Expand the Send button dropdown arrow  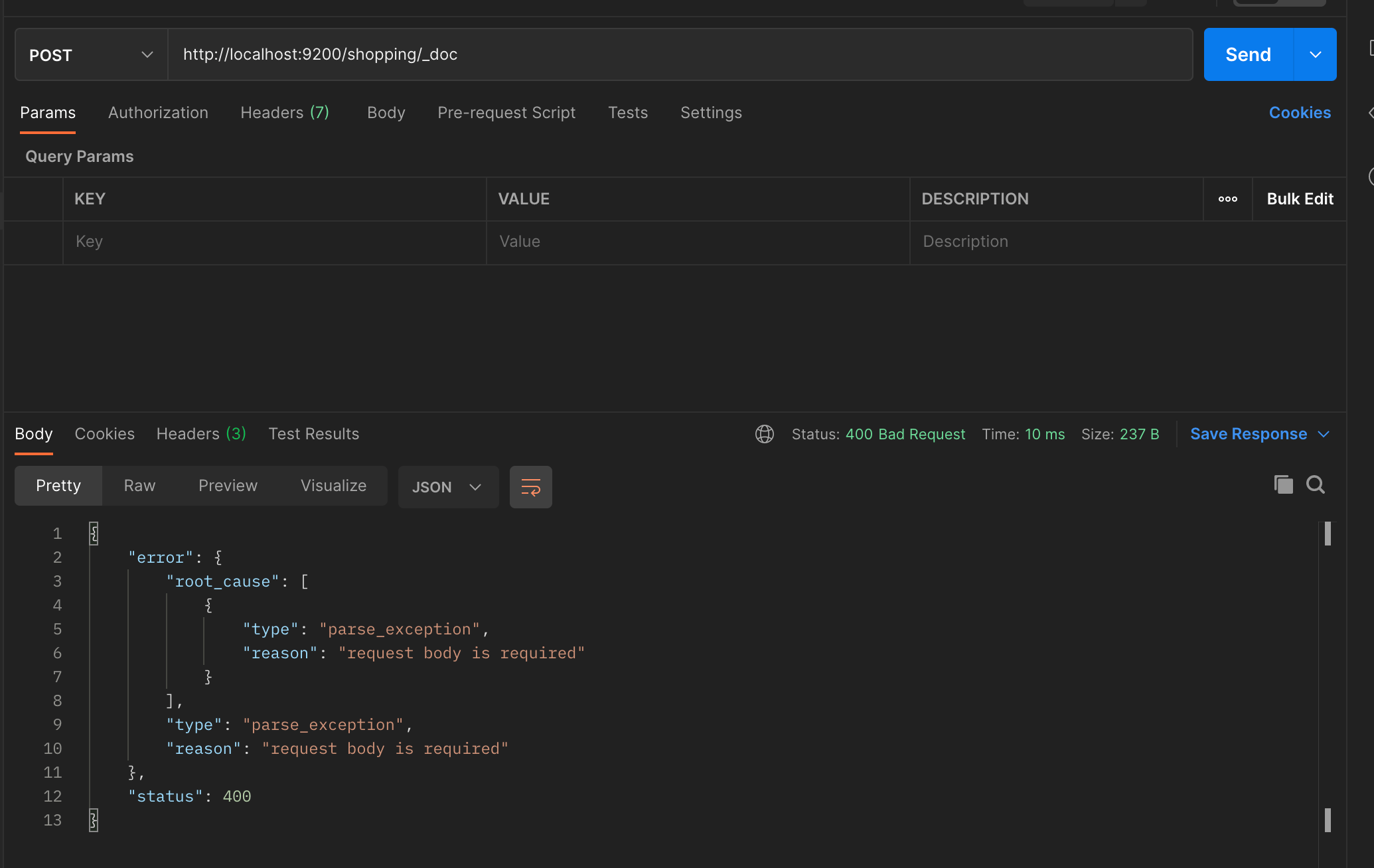click(1315, 54)
